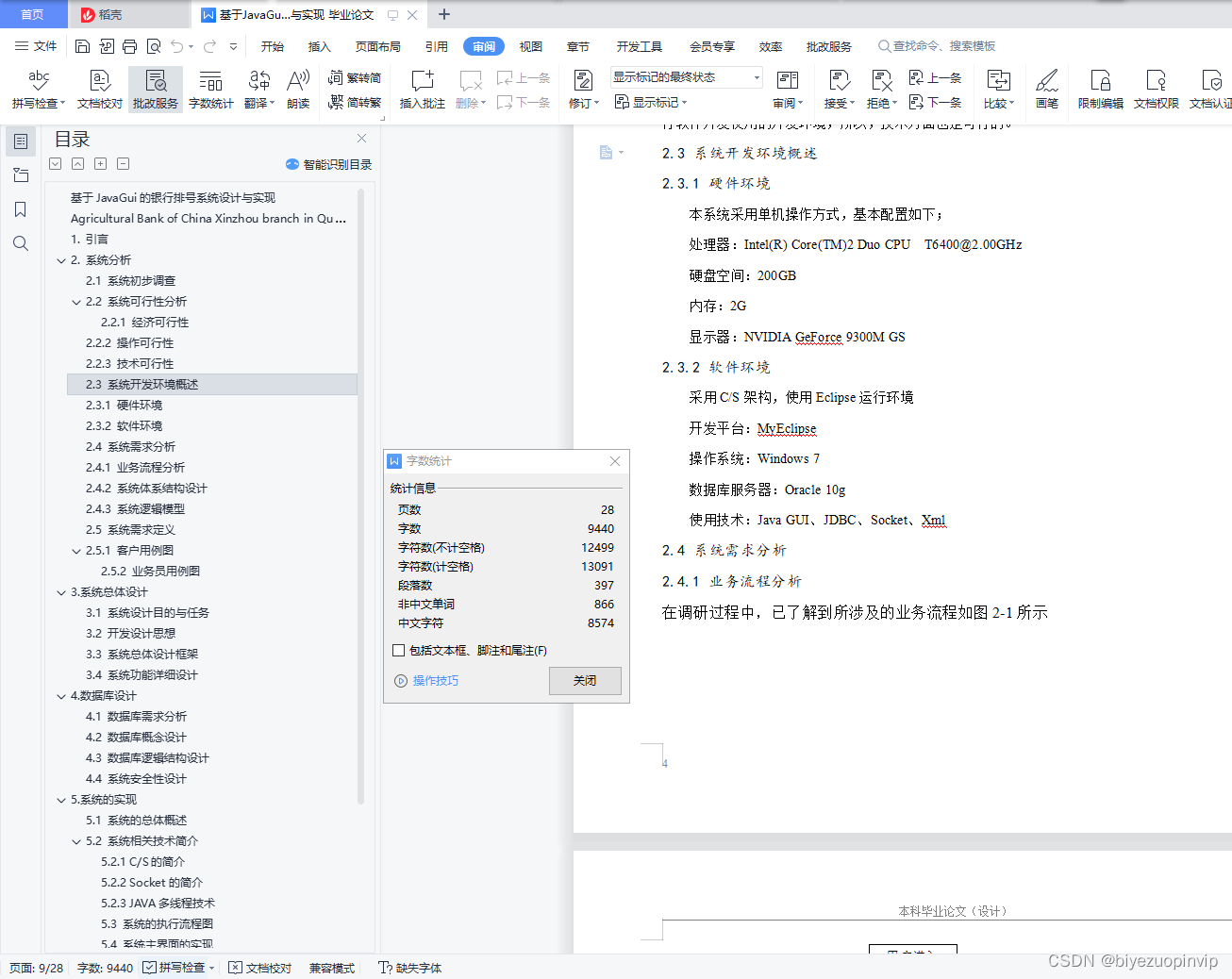Activate the 画笔 ink pen tool

point(1047,90)
